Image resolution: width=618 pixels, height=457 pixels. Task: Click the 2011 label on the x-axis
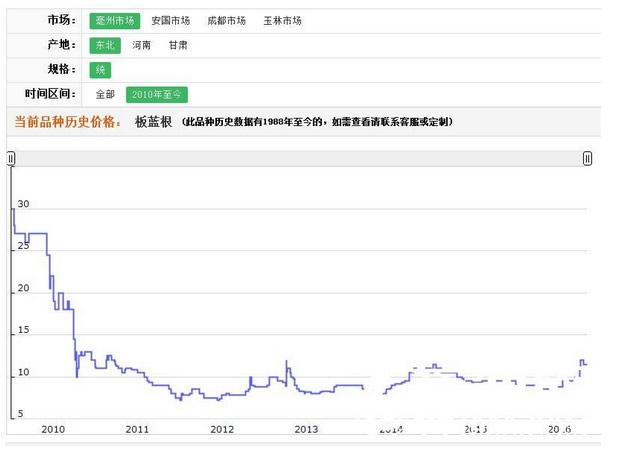click(137, 429)
